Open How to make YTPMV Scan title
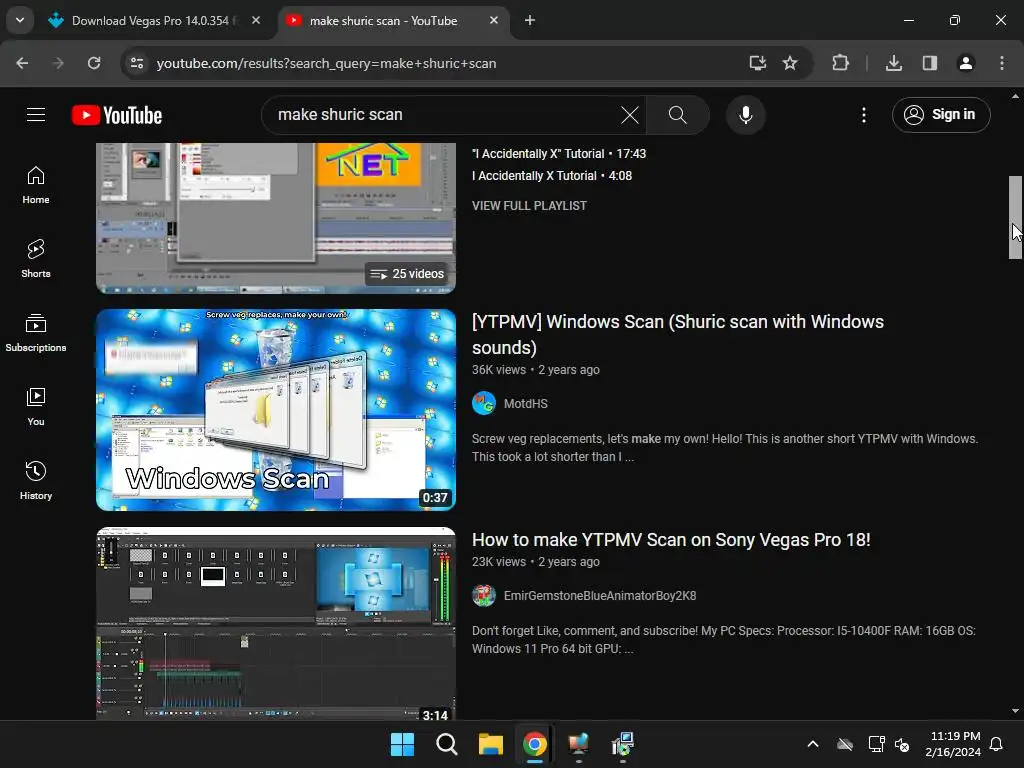The height and width of the screenshot is (768, 1024). [x=671, y=540]
